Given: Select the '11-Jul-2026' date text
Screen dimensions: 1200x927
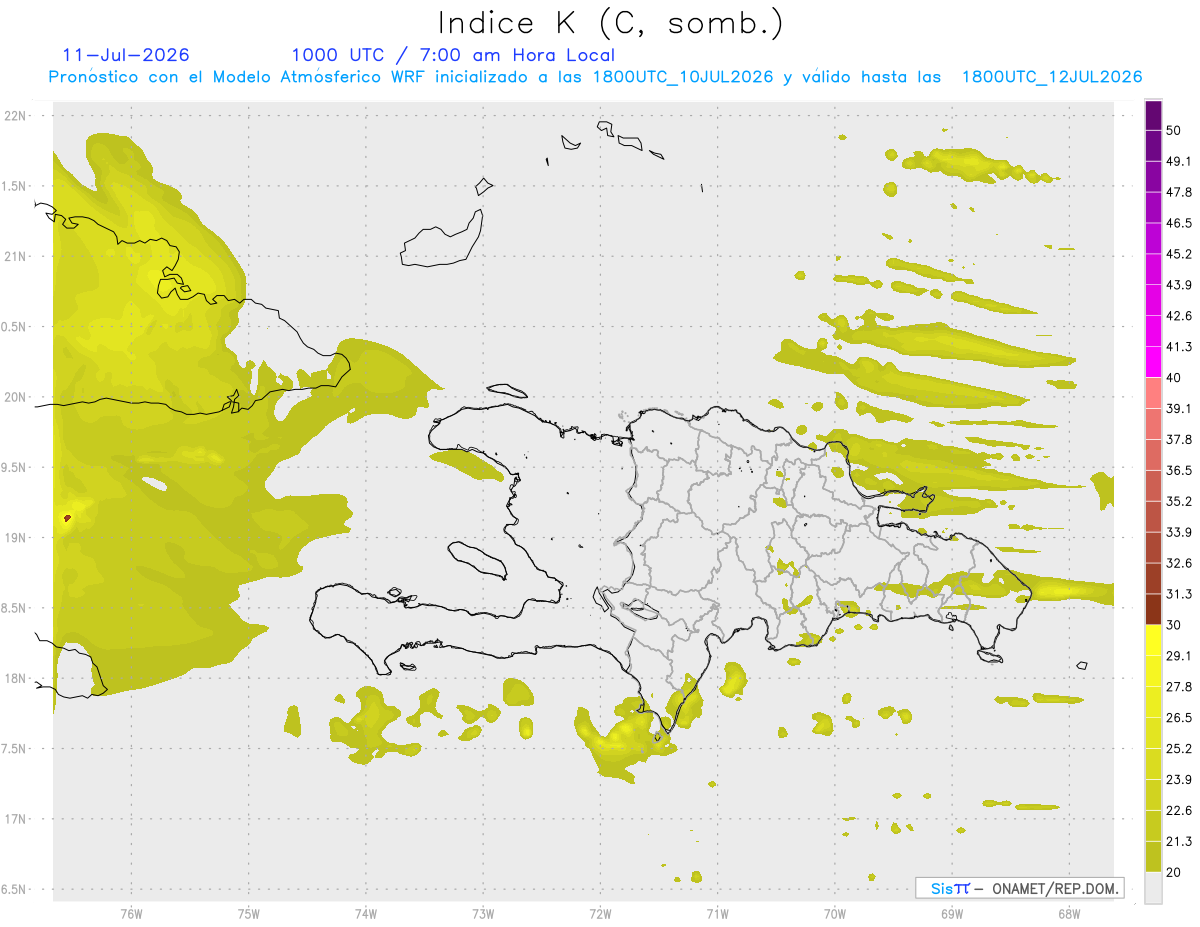Looking at the screenshot, I should click(125, 55).
